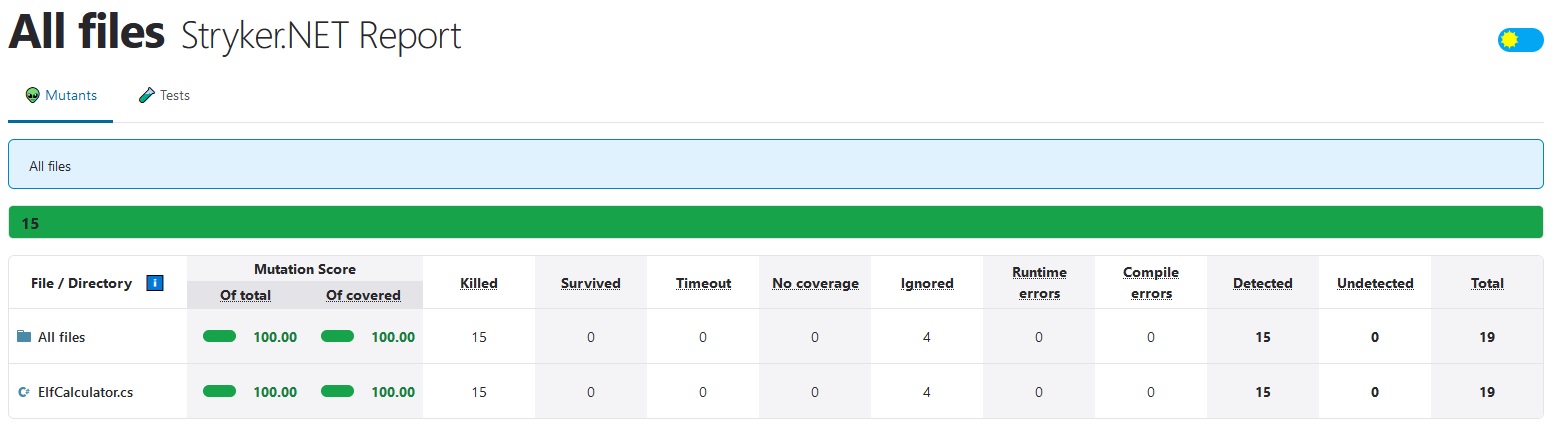Click the Undetected column header
This screenshot has width=1563, height=446.
pos(1375,283)
